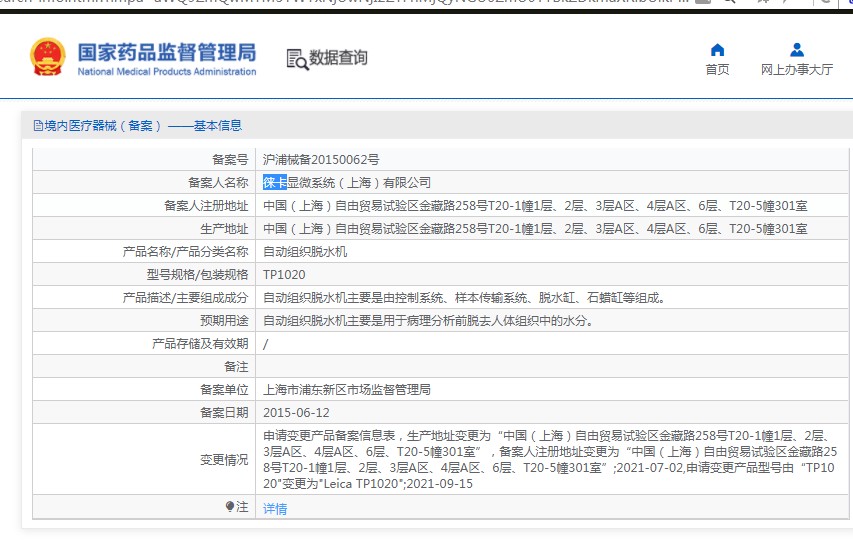
Task: Click the 产品名称/产品分类名称 label
Action: tap(186, 251)
